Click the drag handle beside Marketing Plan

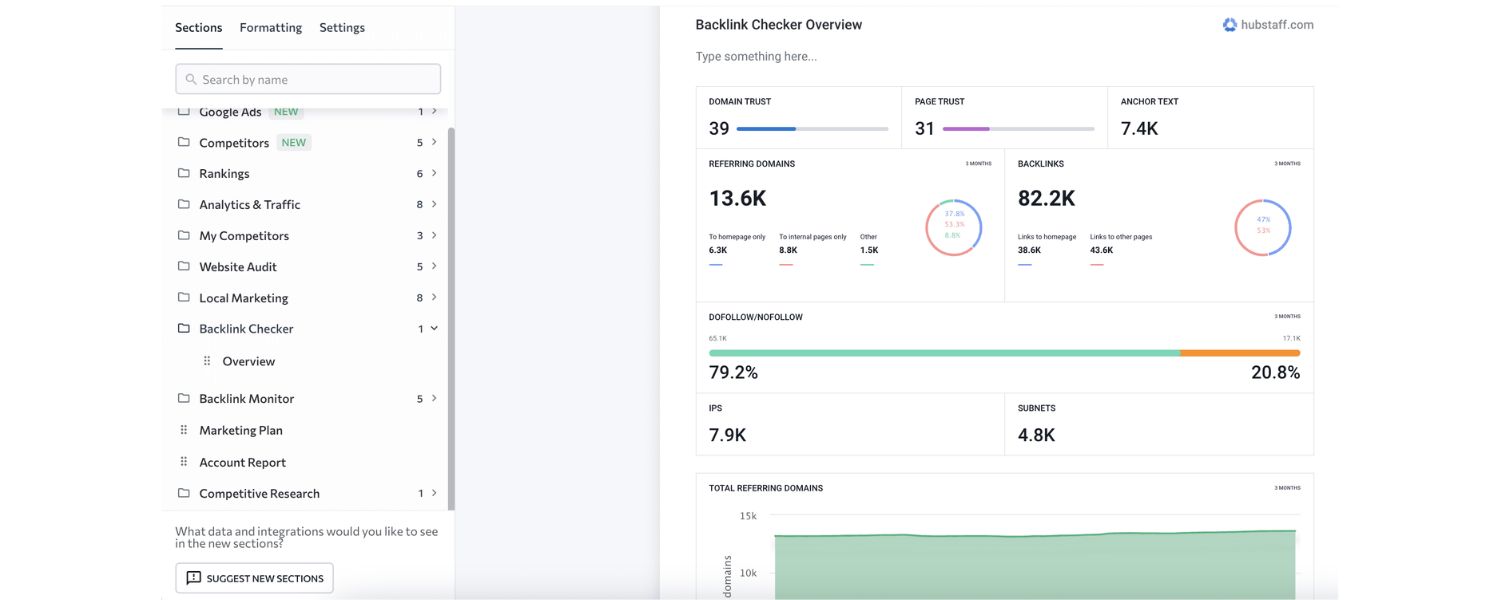click(x=184, y=429)
